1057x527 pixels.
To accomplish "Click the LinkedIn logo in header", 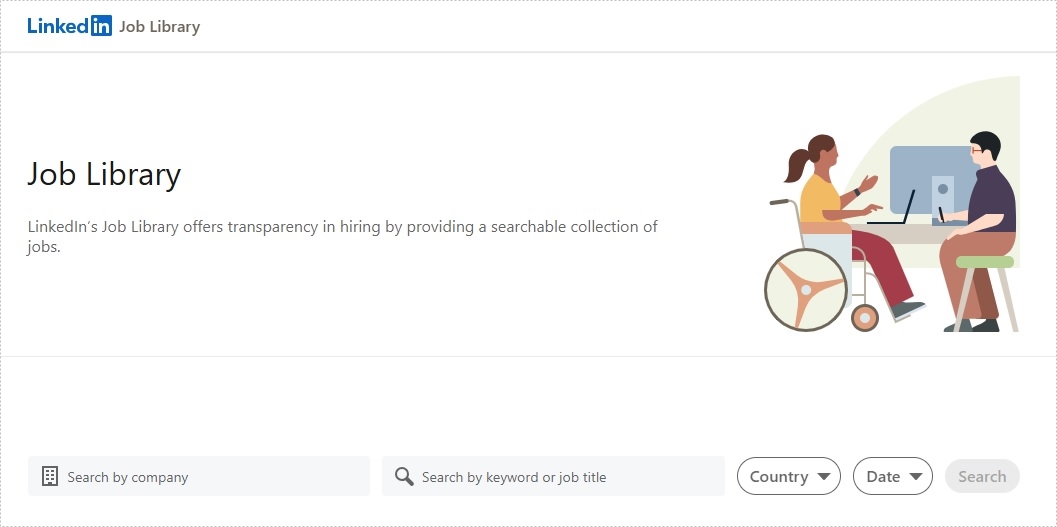I will (x=69, y=26).
